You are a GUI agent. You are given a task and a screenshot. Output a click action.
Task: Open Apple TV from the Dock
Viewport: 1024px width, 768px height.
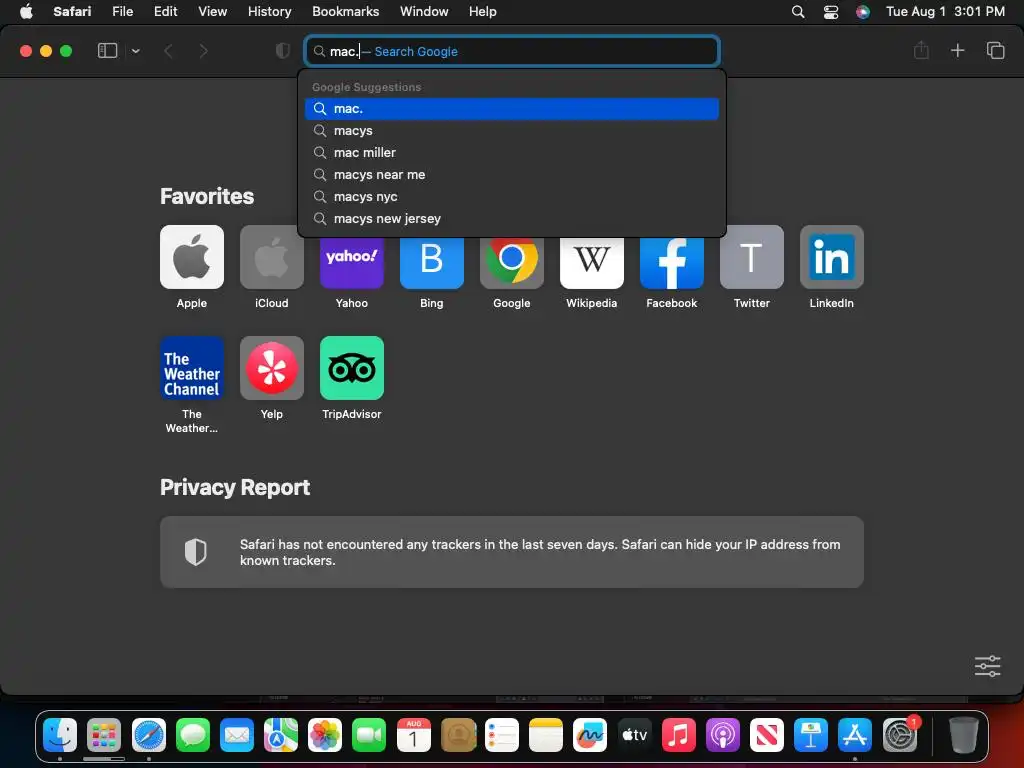pos(635,735)
